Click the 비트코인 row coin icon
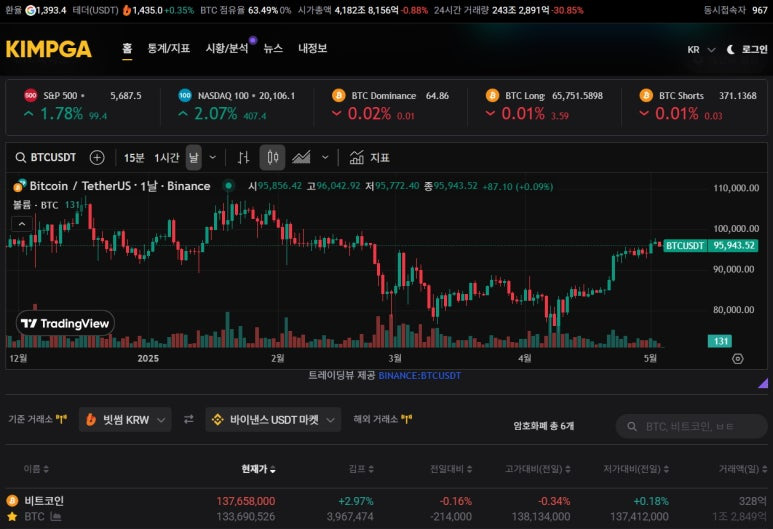Viewport: 773px width, 529px height. [12, 501]
